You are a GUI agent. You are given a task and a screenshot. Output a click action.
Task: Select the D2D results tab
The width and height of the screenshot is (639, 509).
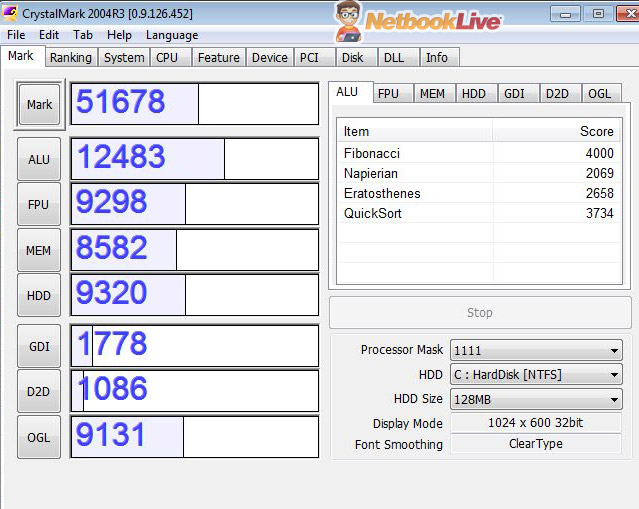pos(560,94)
